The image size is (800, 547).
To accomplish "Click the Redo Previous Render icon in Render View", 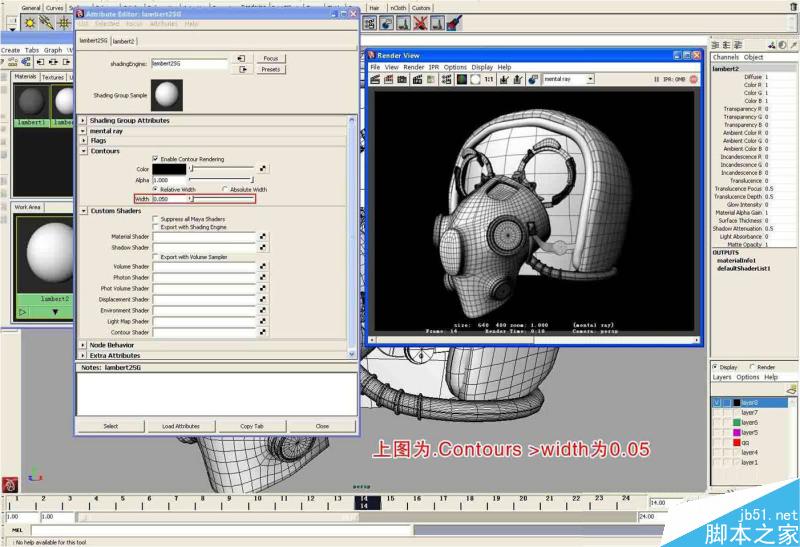I will coord(376,79).
